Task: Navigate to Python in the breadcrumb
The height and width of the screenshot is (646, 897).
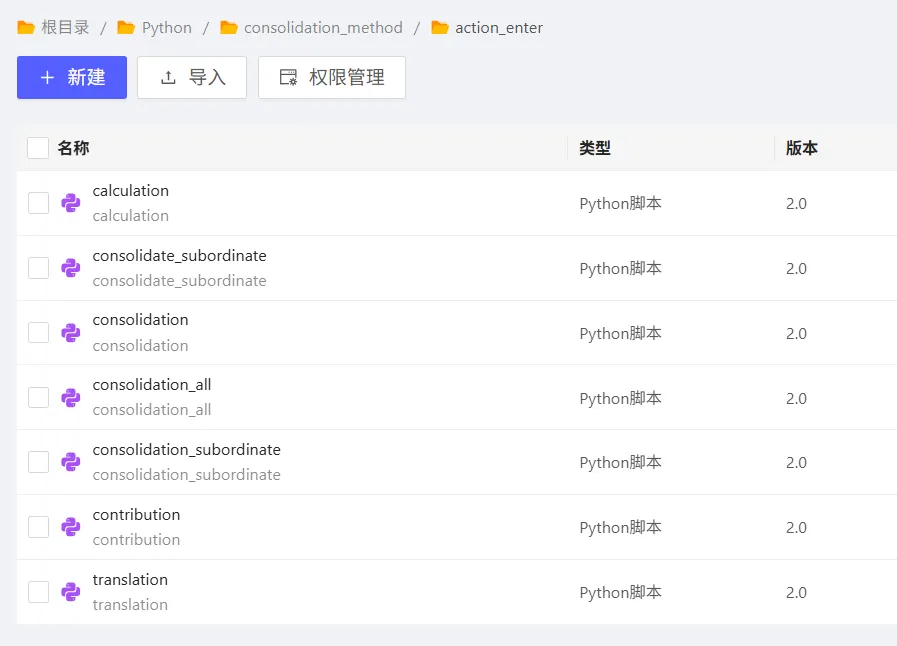Action: point(166,28)
